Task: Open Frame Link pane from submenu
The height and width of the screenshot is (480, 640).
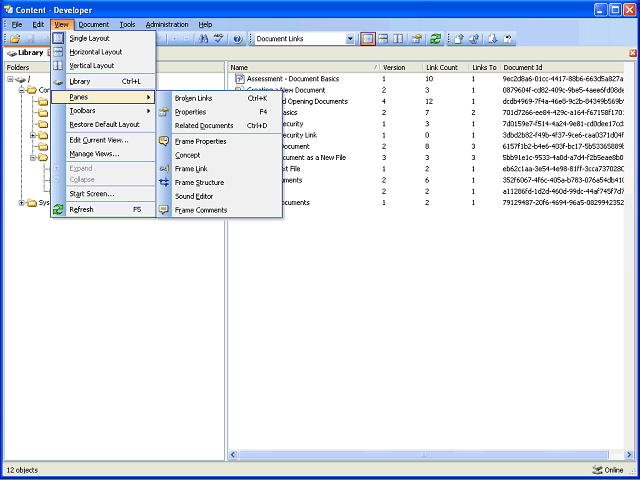Action: pos(220,169)
